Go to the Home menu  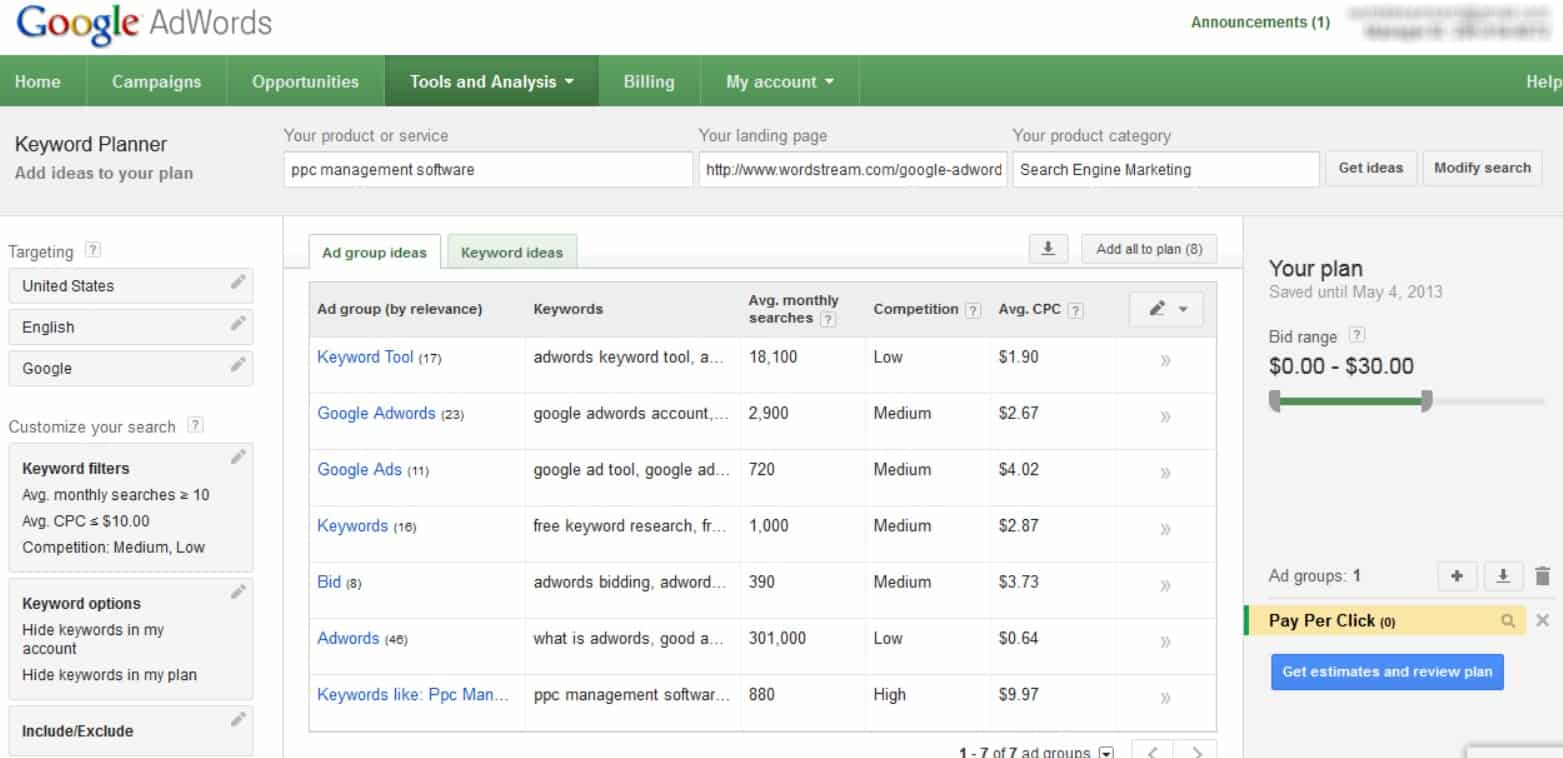[x=38, y=82]
